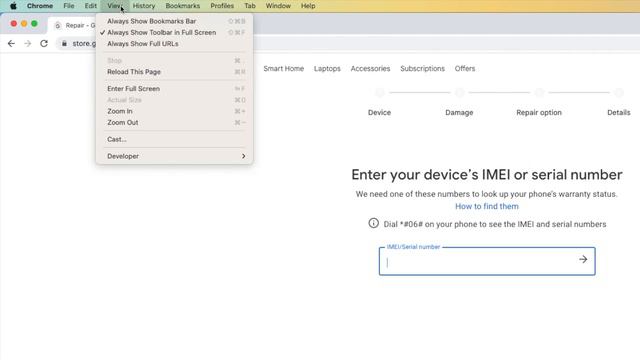Click the Details progress step
The image size is (640, 360).
point(619,112)
